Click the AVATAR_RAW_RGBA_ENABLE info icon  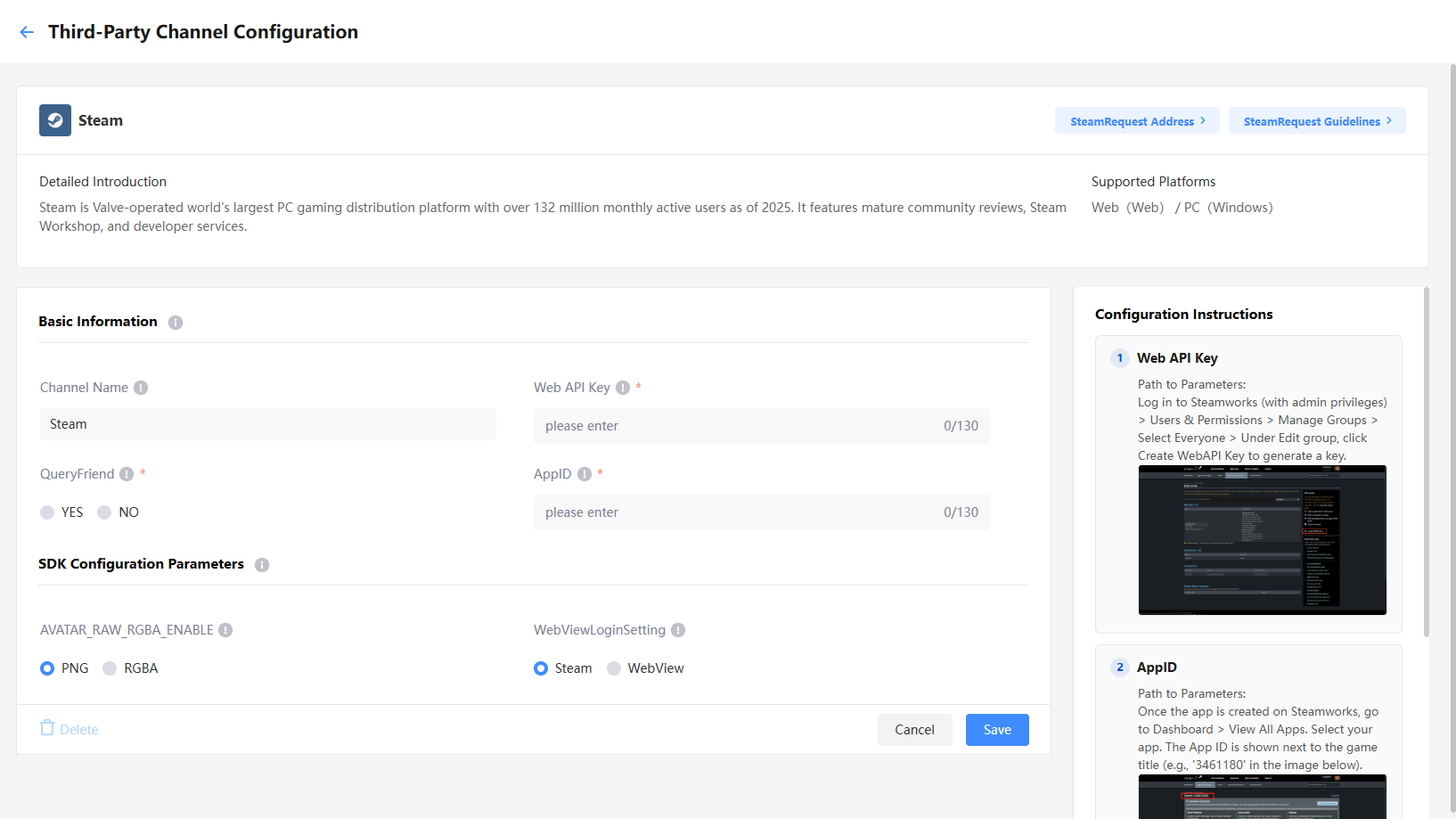coord(225,630)
